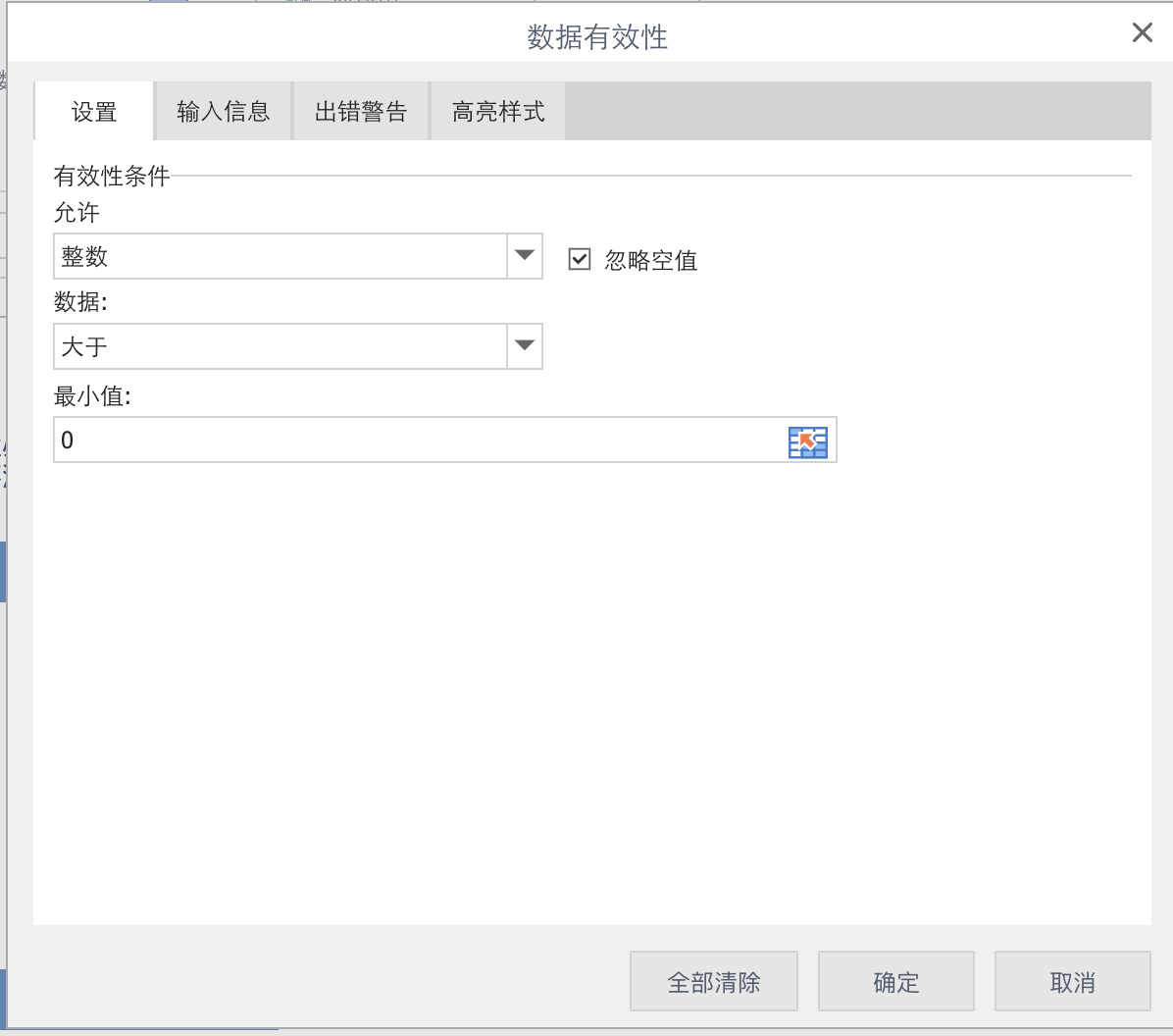Confirm with the 确定 button
Screen dimensions: 1173x1036
pos(895,981)
